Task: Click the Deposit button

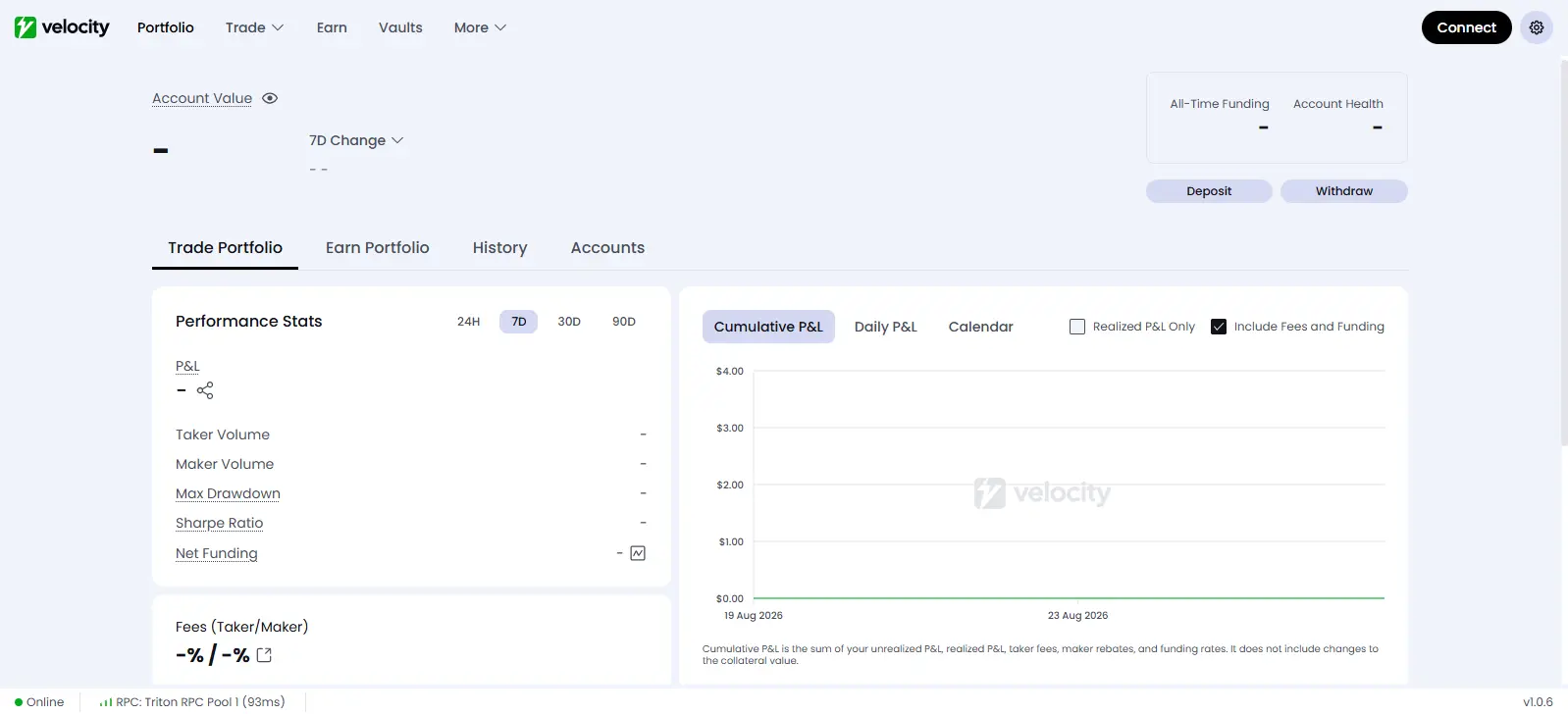Action: [x=1209, y=191]
